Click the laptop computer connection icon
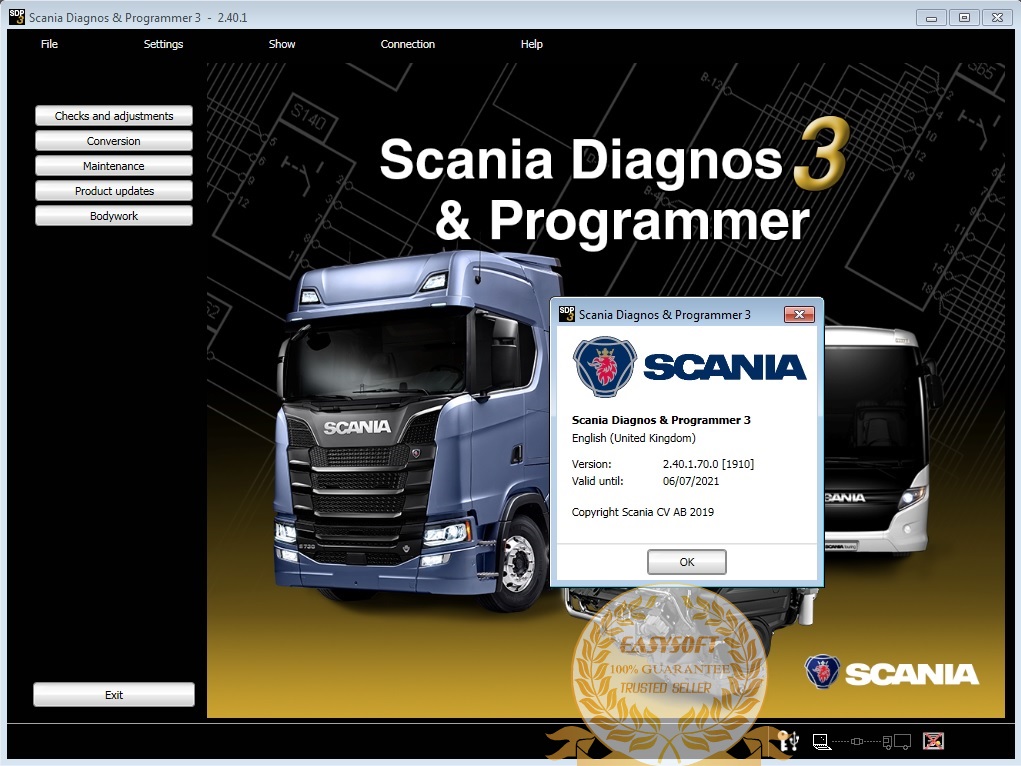This screenshot has width=1021, height=766. click(822, 741)
